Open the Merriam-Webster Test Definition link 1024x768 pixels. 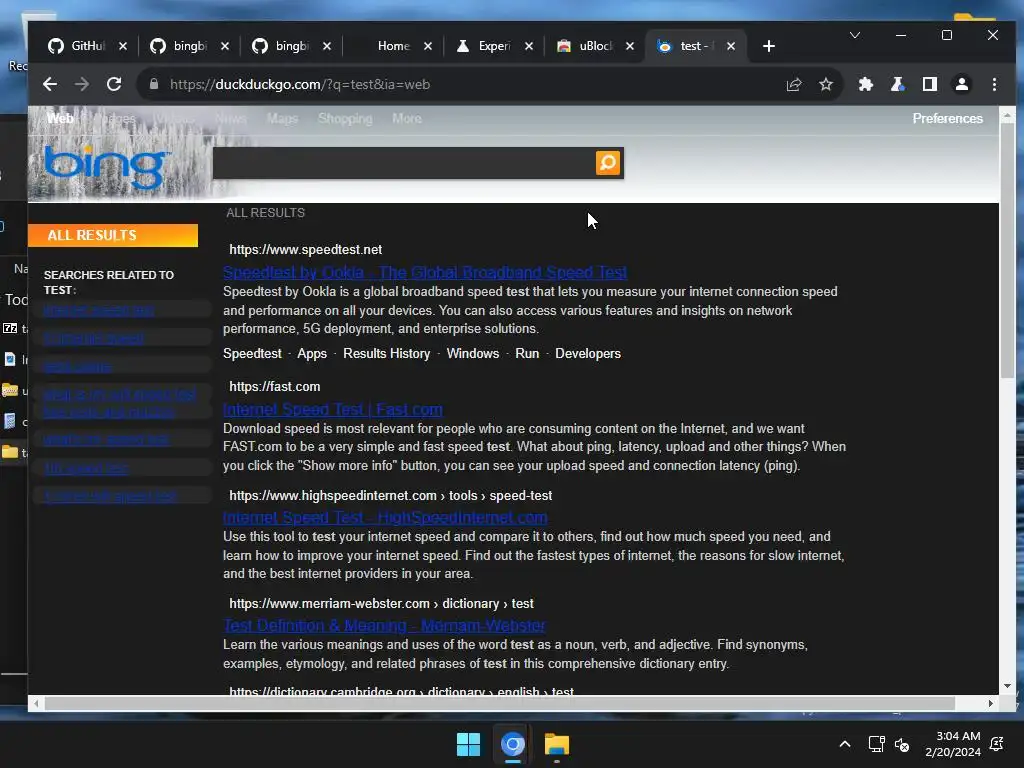pyautogui.click(x=384, y=626)
